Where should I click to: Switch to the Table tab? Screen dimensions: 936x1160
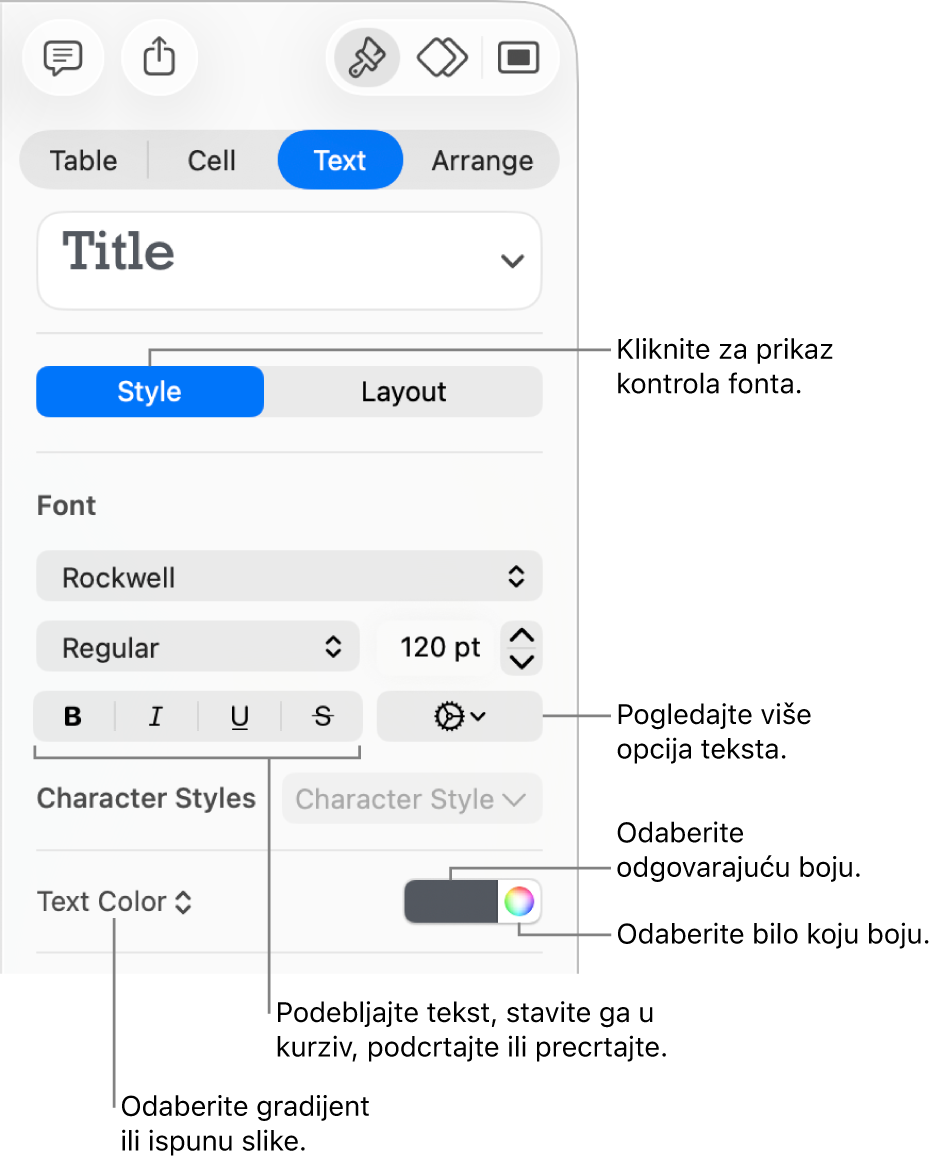click(84, 161)
